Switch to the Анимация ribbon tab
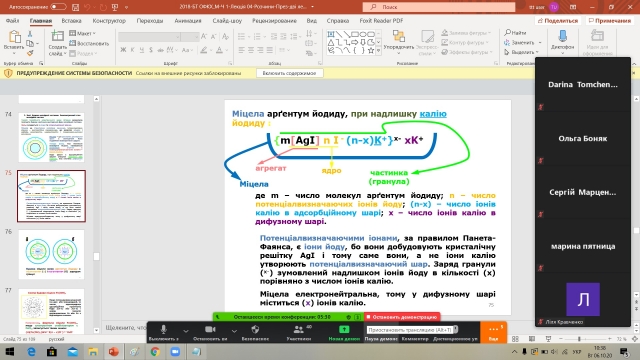 [x=188, y=20]
